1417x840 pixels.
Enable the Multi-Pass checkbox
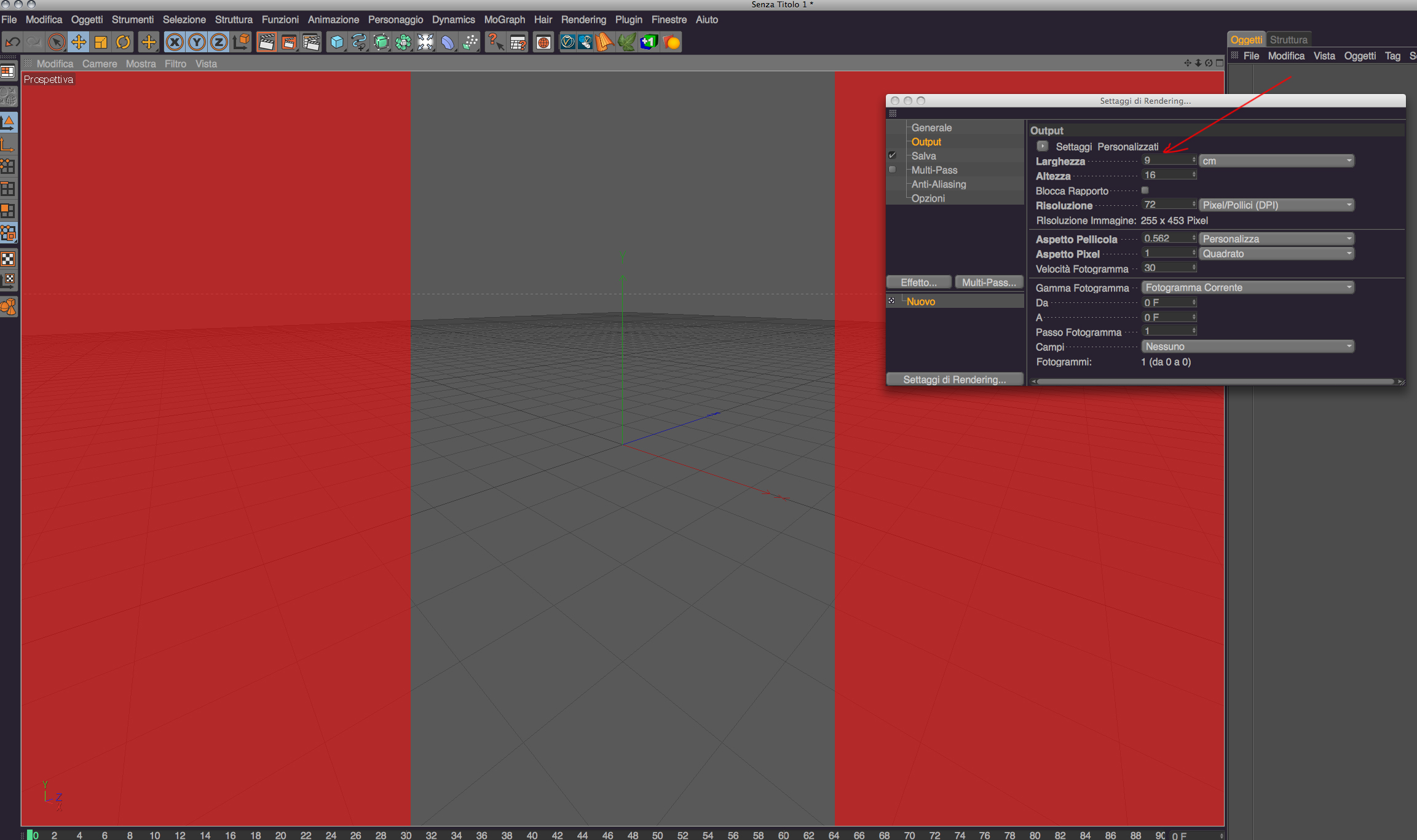click(x=892, y=170)
